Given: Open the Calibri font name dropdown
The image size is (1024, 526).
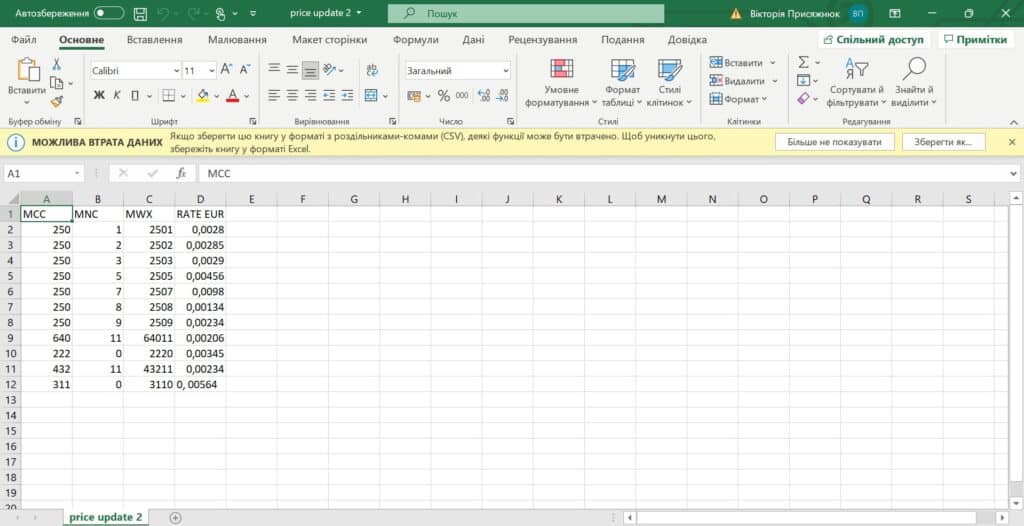Looking at the screenshot, I should coord(134,71).
